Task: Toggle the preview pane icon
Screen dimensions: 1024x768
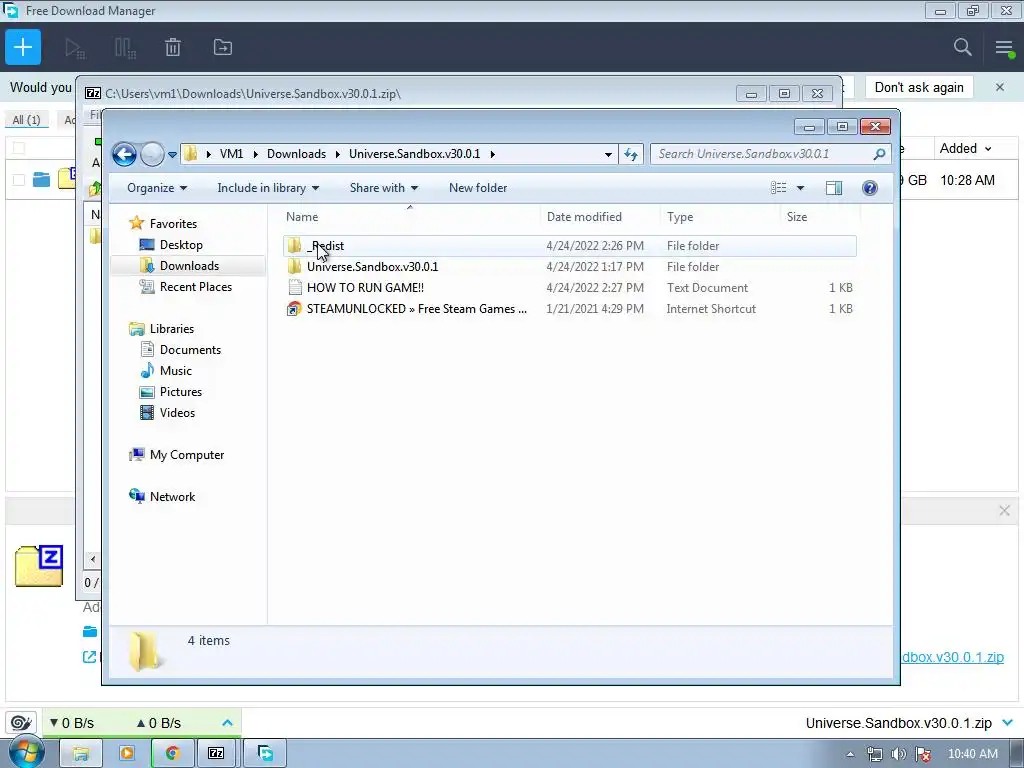Action: pos(834,188)
